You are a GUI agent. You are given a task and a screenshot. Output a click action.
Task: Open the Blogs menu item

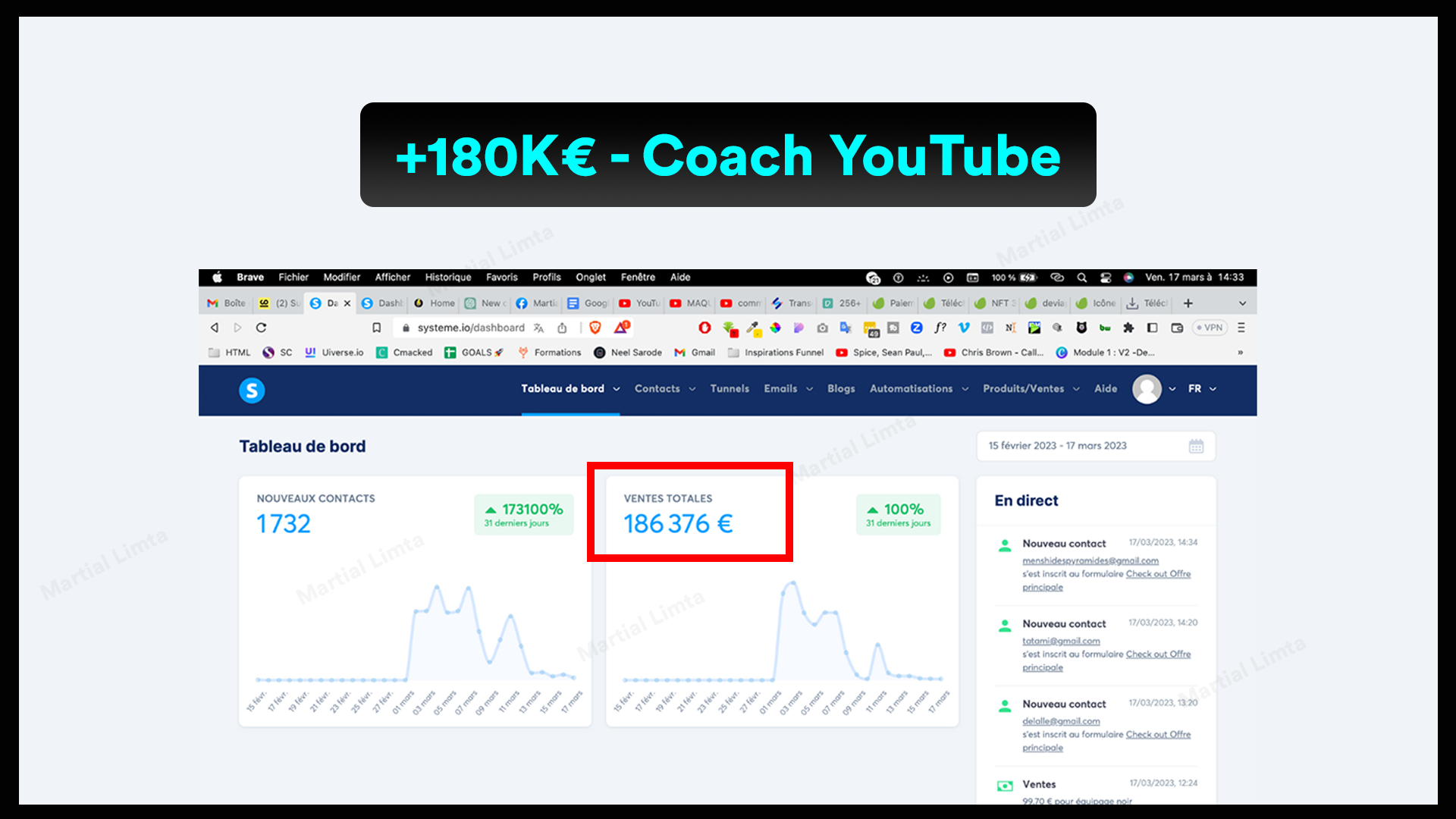coord(841,389)
